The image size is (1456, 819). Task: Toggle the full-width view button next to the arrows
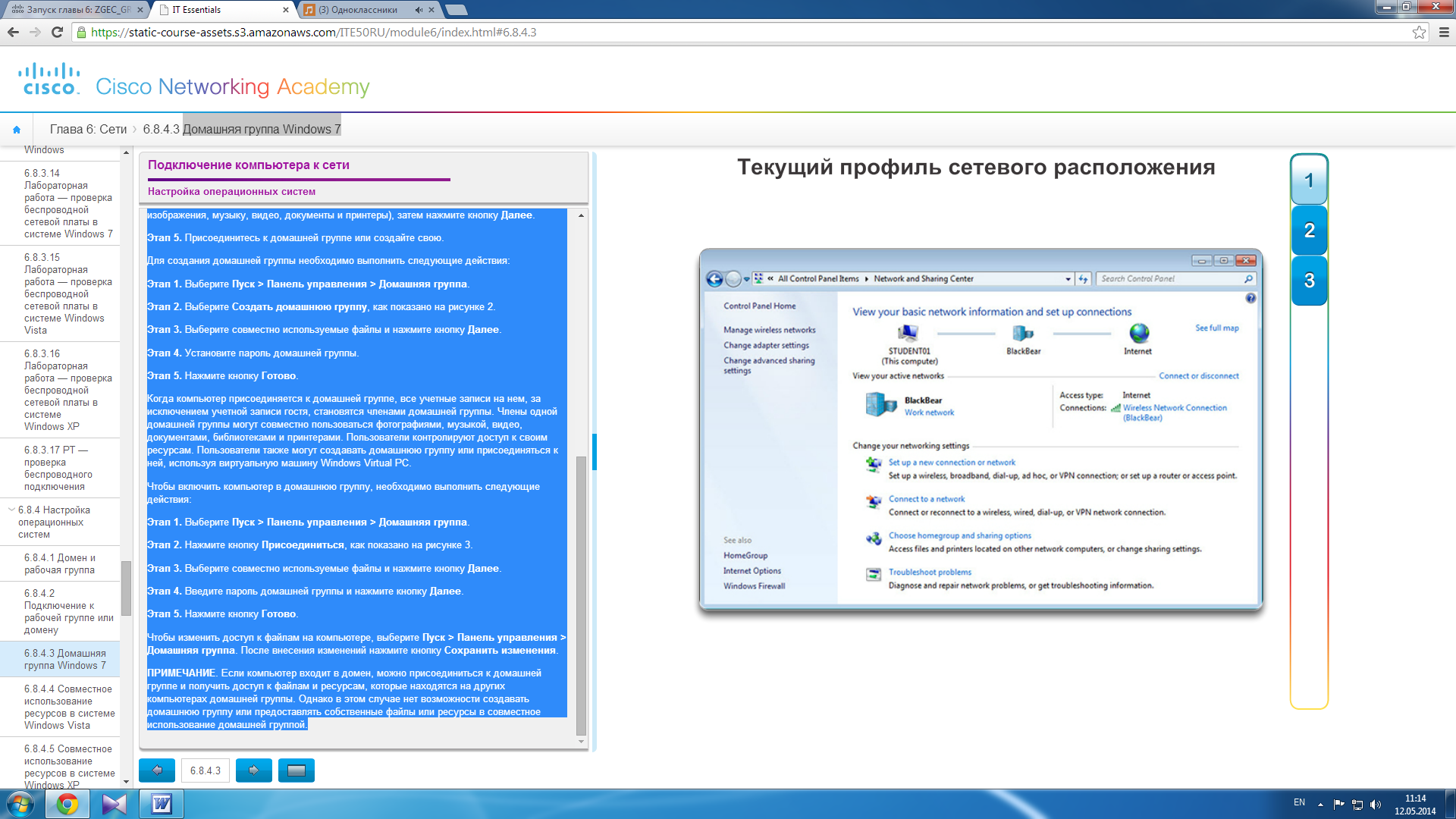coord(297,770)
